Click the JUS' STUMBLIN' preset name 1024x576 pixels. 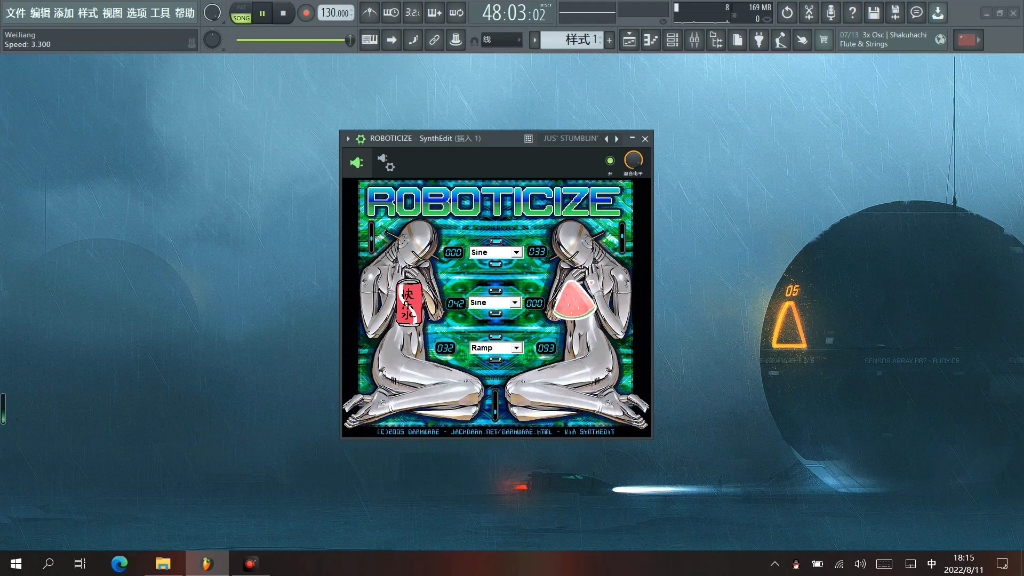(570, 138)
